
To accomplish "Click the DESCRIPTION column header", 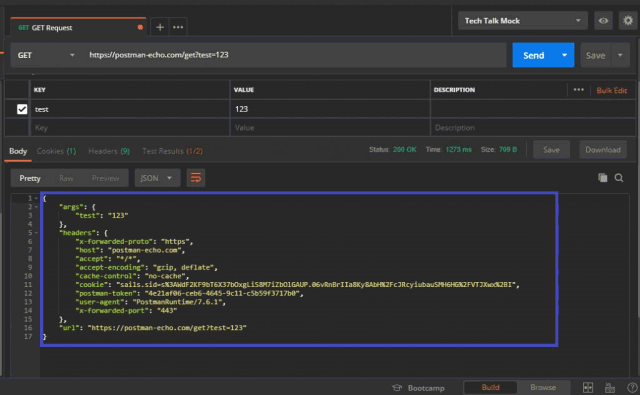I will pyautogui.click(x=454, y=90).
